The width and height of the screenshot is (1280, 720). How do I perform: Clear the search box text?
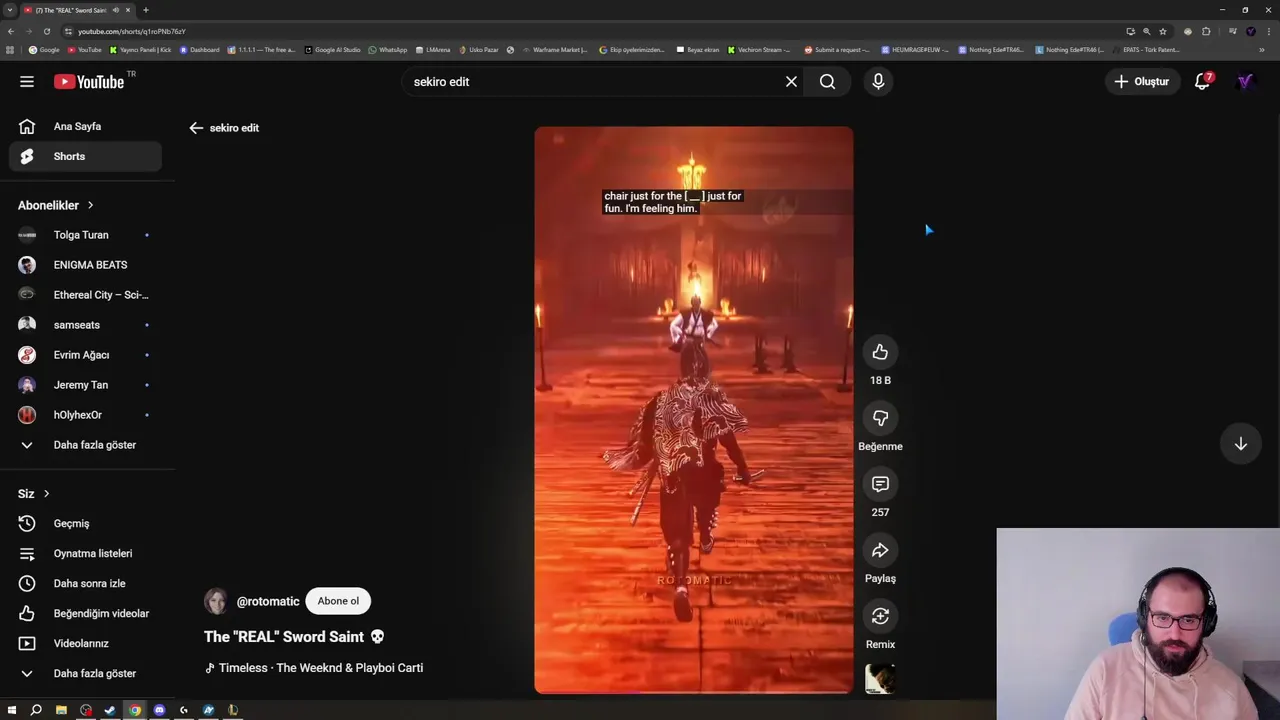pyautogui.click(x=791, y=82)
